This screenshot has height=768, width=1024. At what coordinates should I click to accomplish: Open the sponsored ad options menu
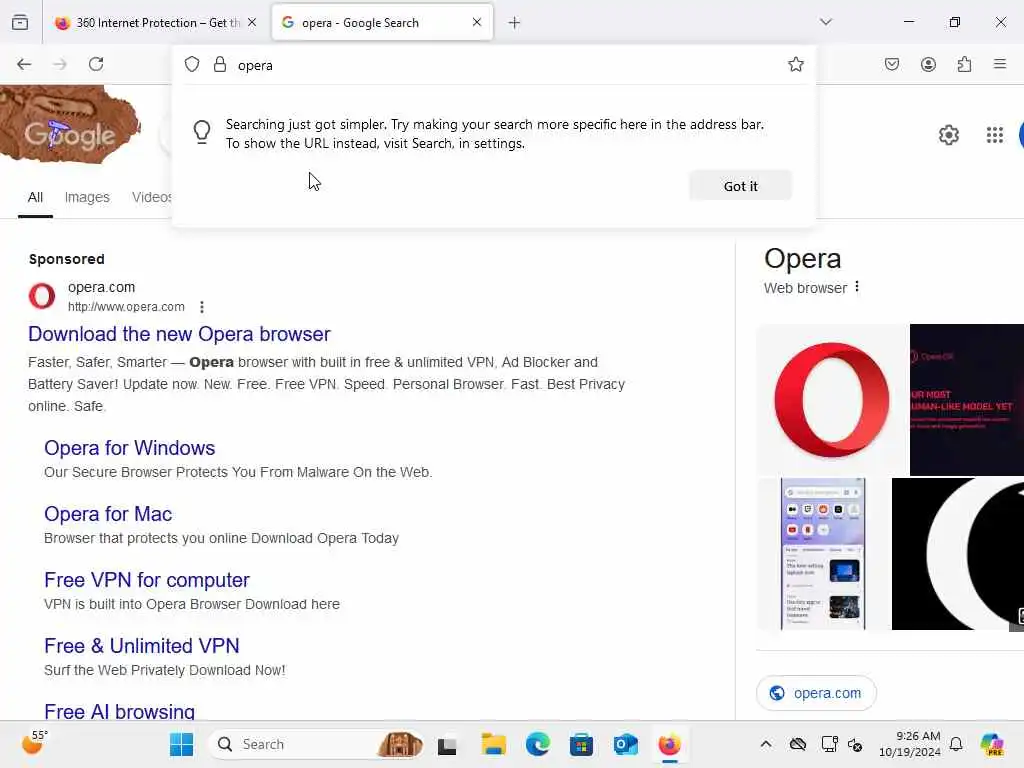coord(202,307)
